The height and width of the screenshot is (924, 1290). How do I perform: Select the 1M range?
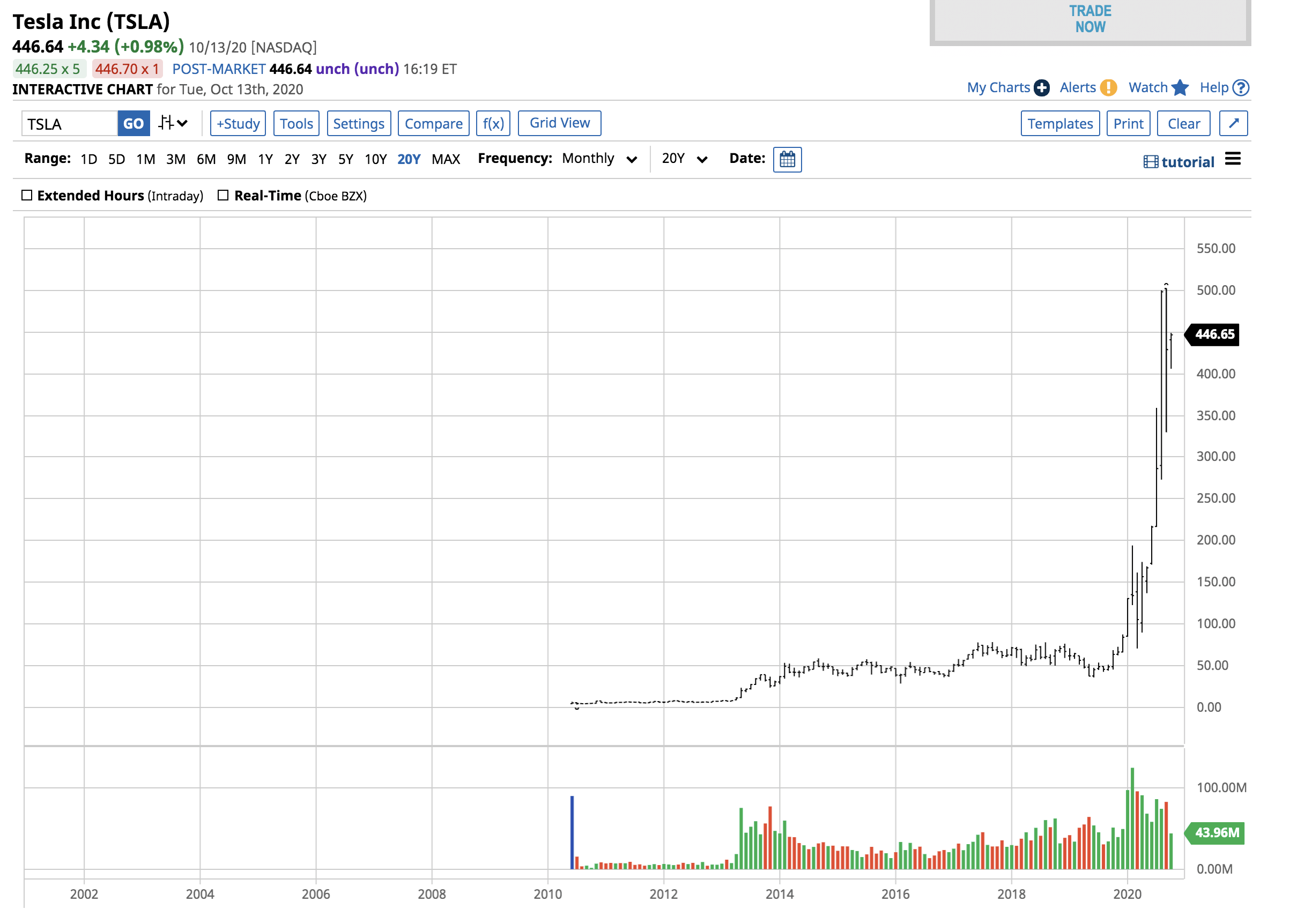[x=146, y=159]
